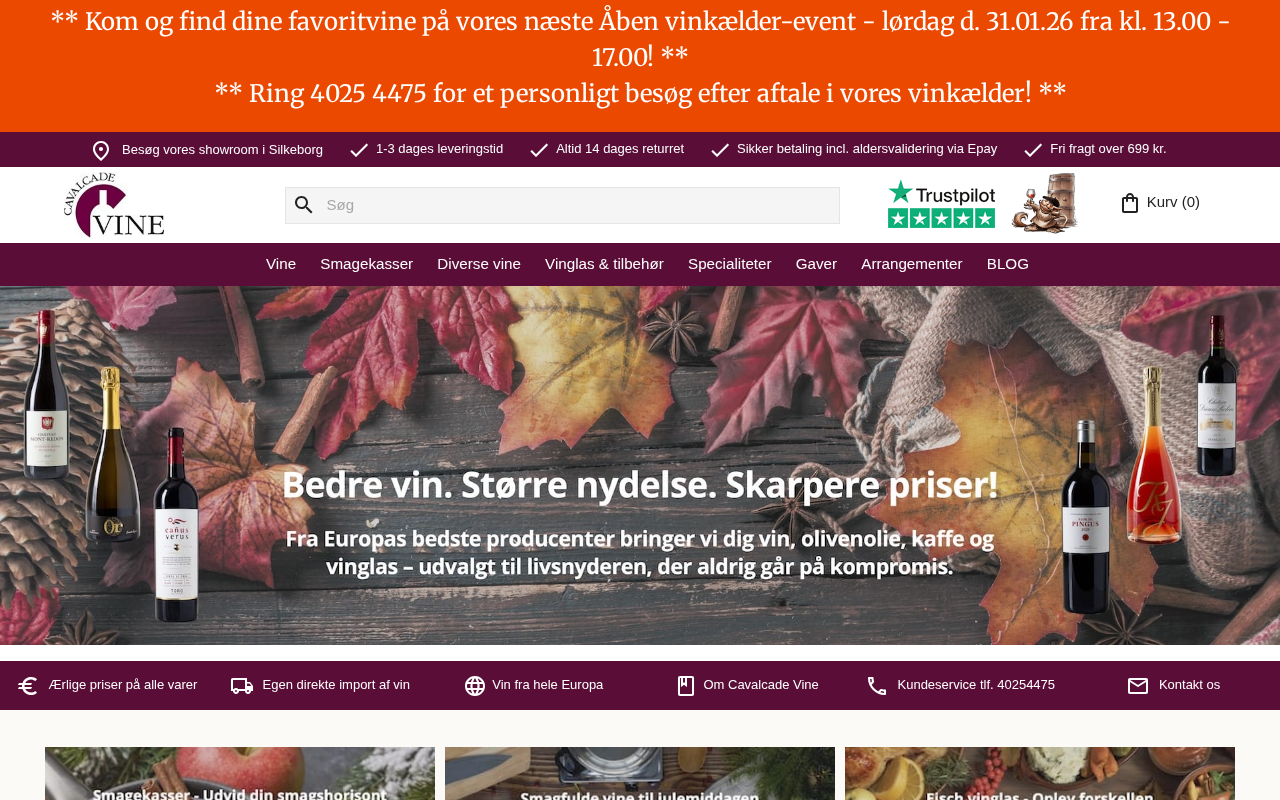The height and width of the screenshot is (800, 1280).
Task: Click the euro symbol icon
Action: 28,686
